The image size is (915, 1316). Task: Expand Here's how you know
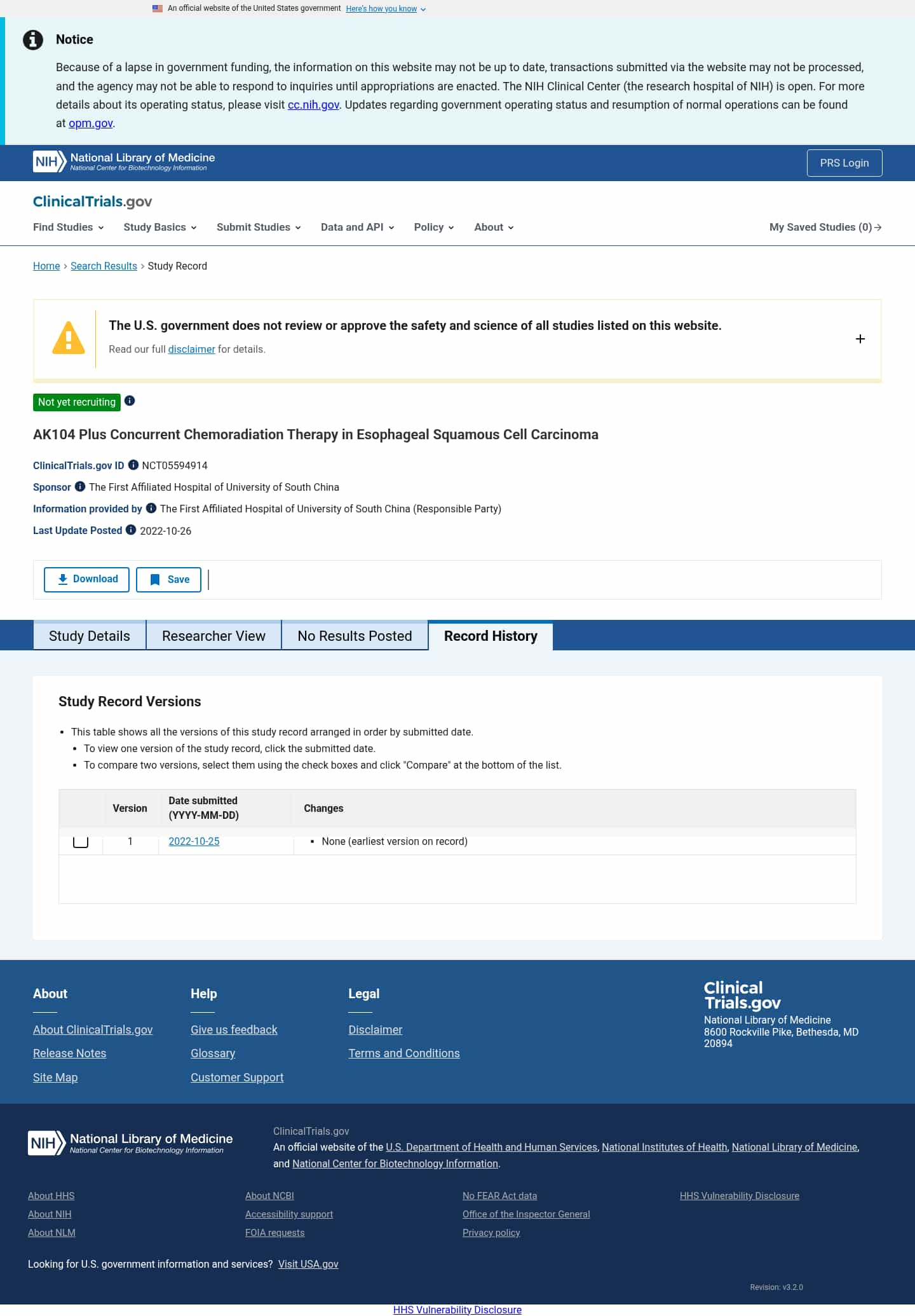click(x=386, y=9)
